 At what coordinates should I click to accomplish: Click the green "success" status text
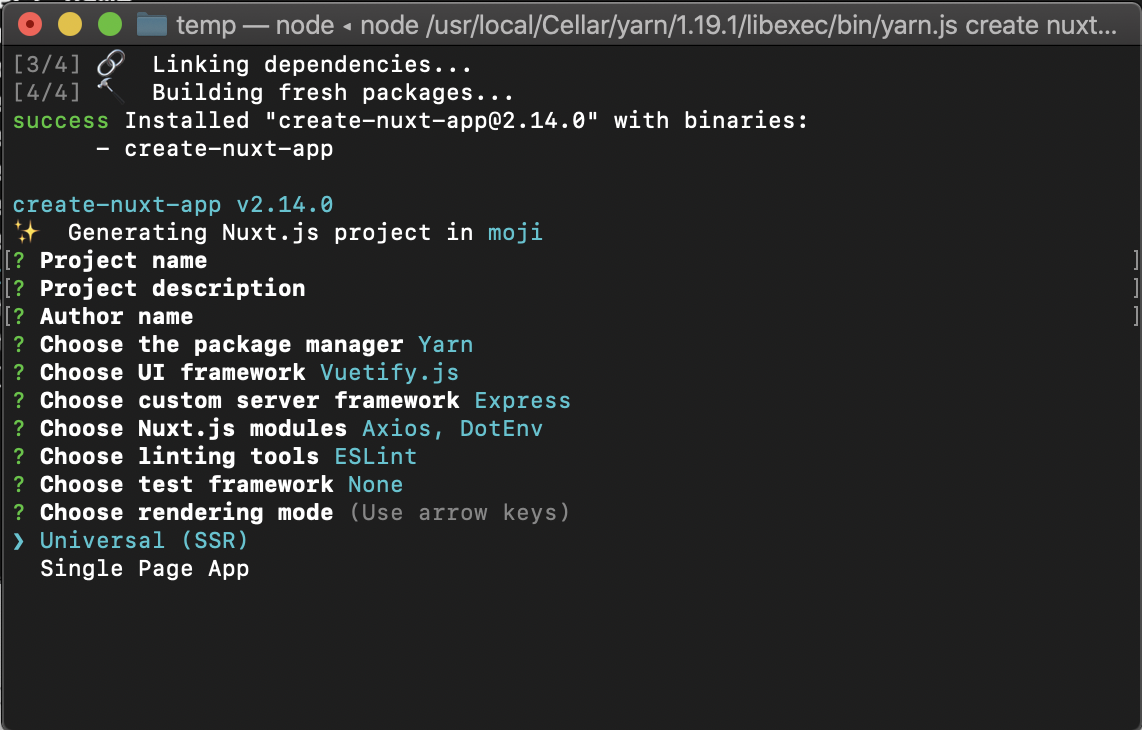(60, 120)
